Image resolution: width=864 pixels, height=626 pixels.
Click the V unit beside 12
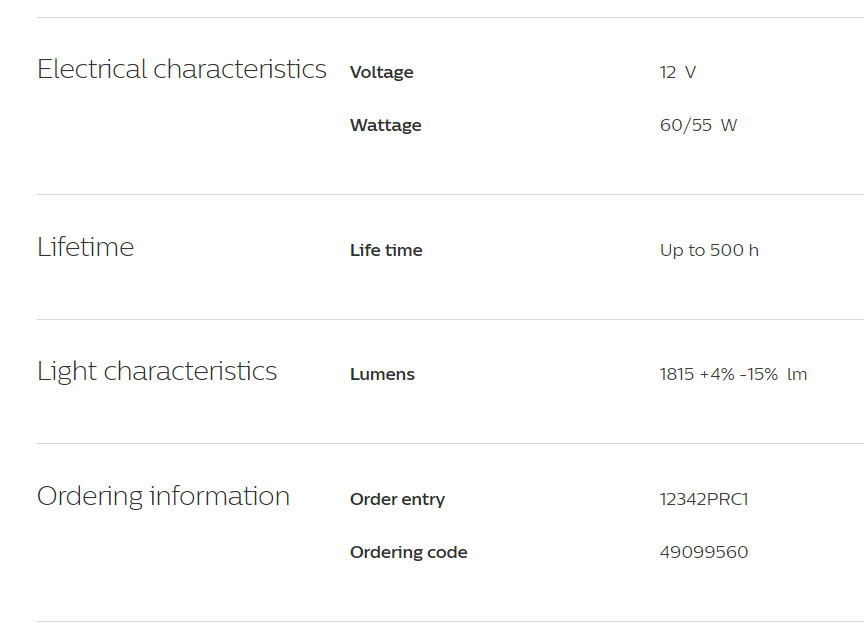point(690,72)
